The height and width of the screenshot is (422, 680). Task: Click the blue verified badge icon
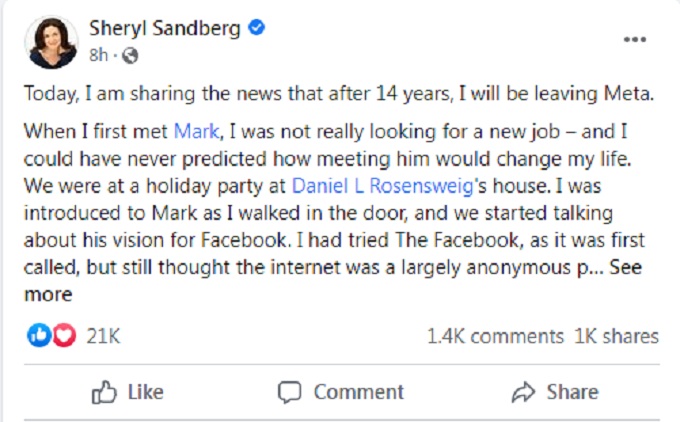point(256,28)
